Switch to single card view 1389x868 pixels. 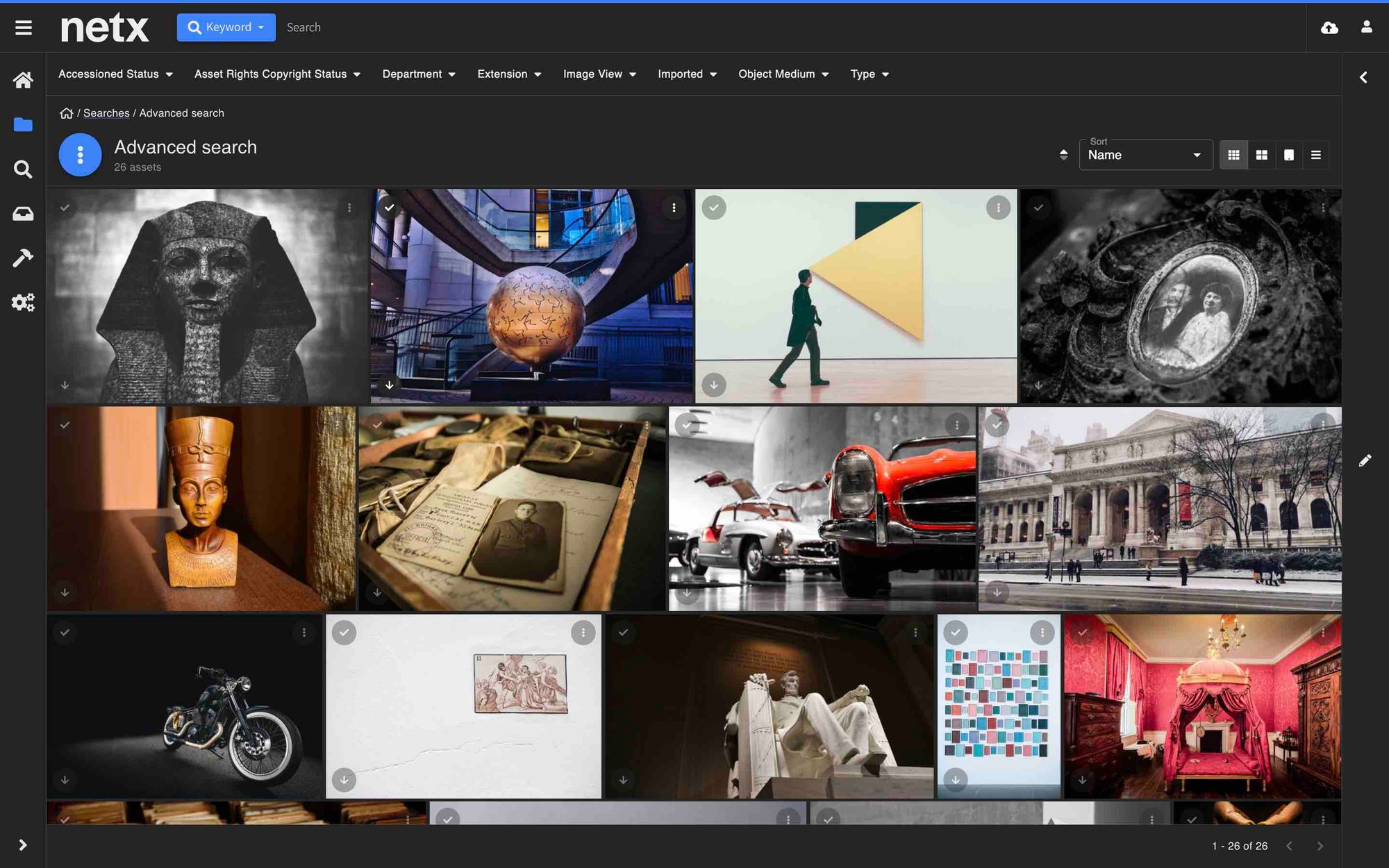pyautogui.click(x=1288, y=155)
